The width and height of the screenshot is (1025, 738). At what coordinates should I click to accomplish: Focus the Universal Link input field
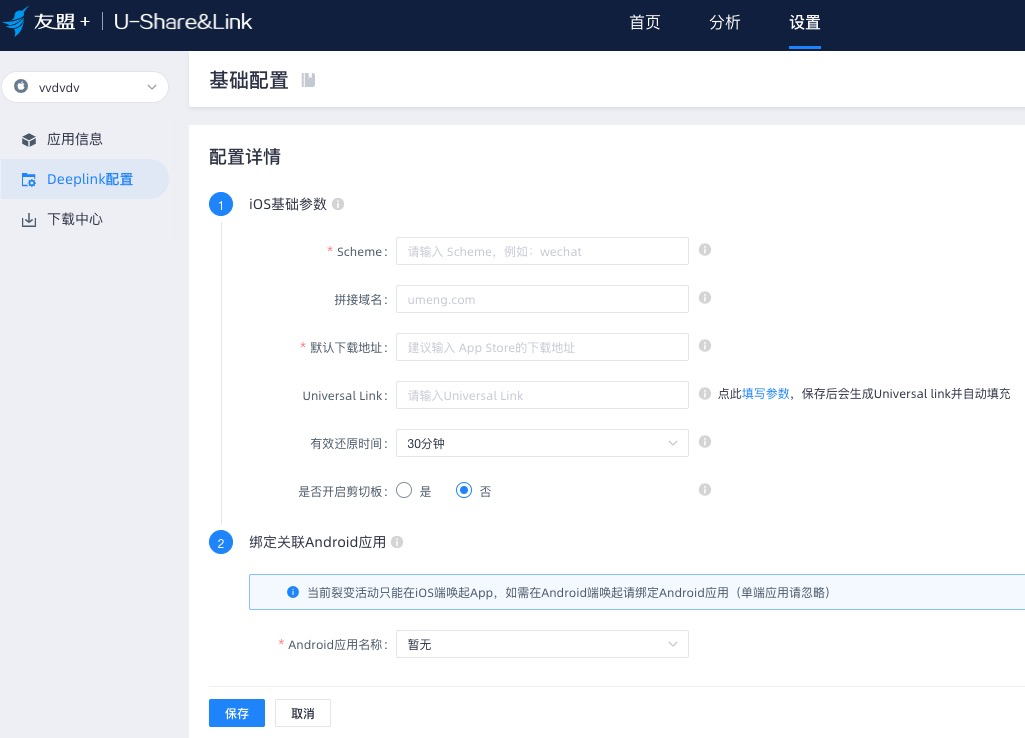pos(542,395)
